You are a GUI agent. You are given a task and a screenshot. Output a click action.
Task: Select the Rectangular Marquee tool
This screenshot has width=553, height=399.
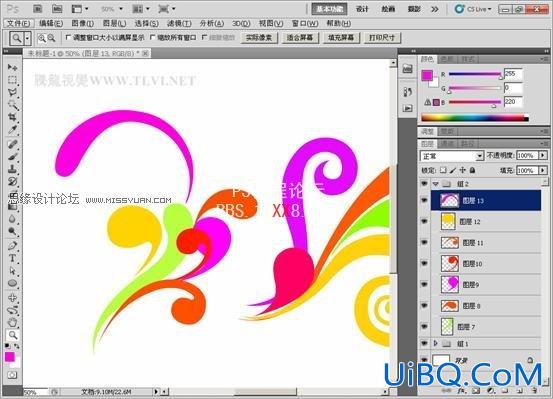point(13,80)
